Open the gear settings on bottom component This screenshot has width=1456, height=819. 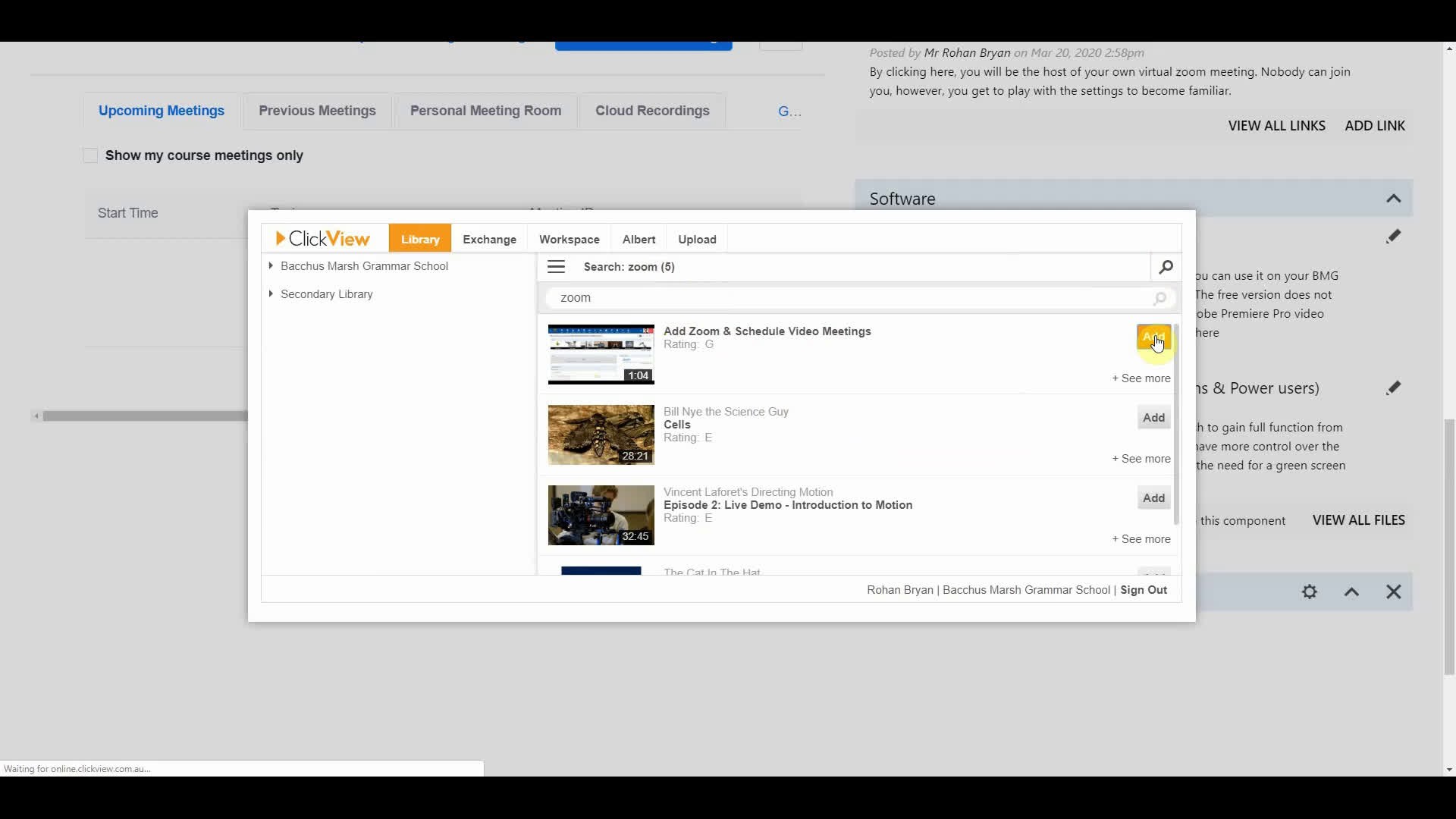pos(1310,591)
